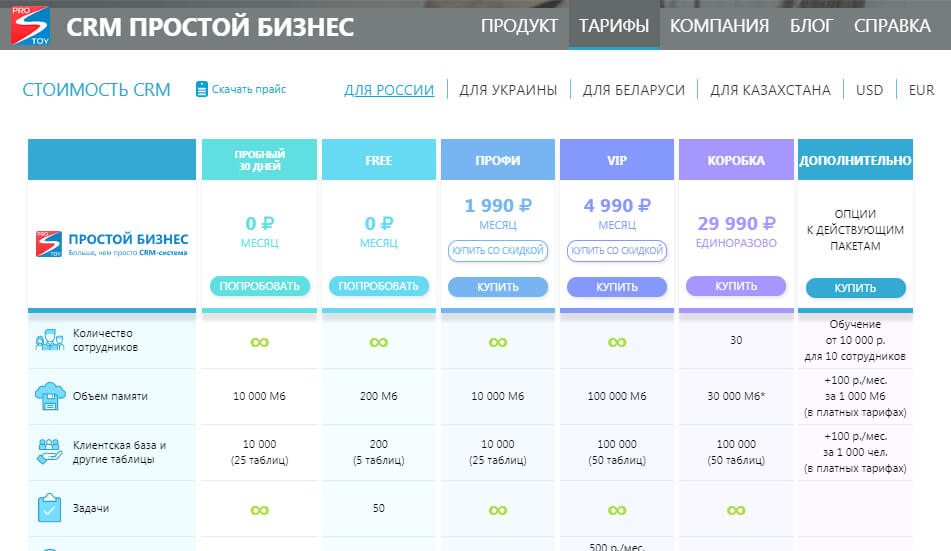This screenshot has width=951, height=551.
Task: Open the Тарифы menu item
Action: tap(614, 25)
